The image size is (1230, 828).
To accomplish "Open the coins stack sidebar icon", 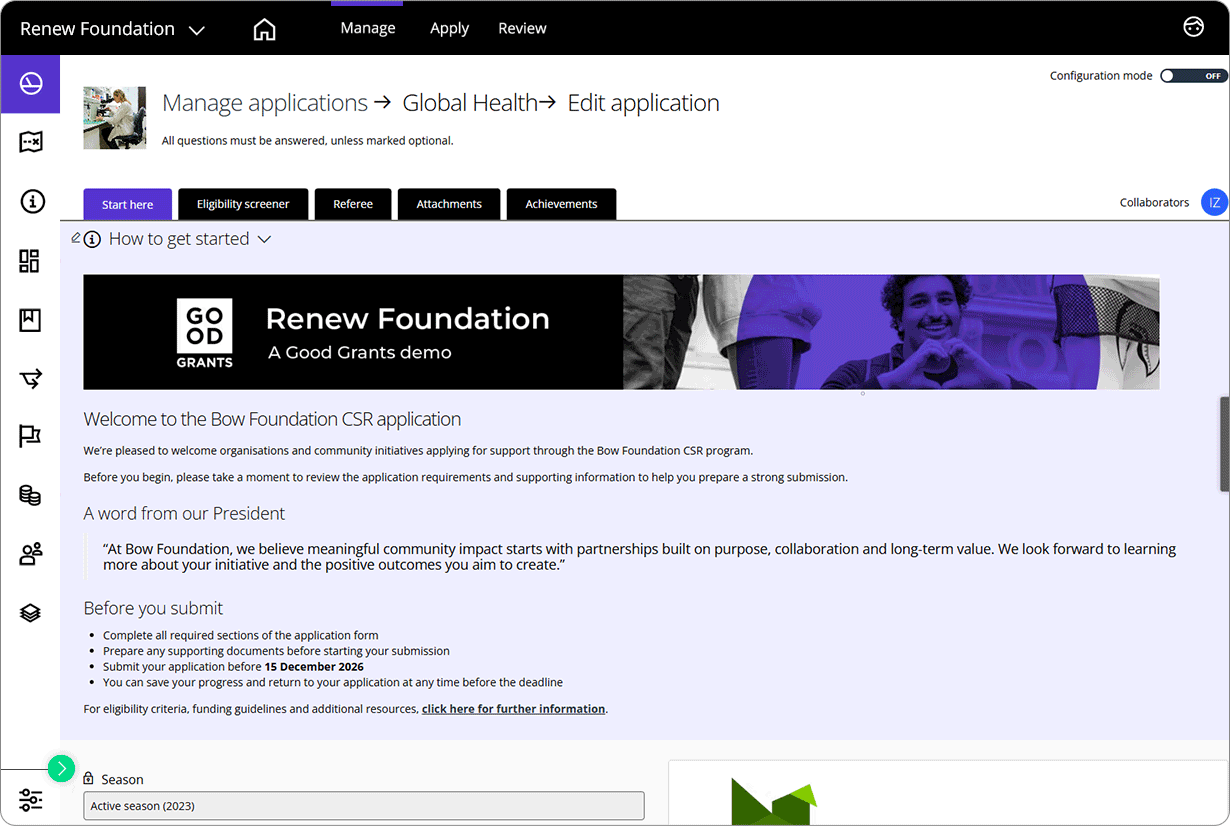I will pos(30,495).
